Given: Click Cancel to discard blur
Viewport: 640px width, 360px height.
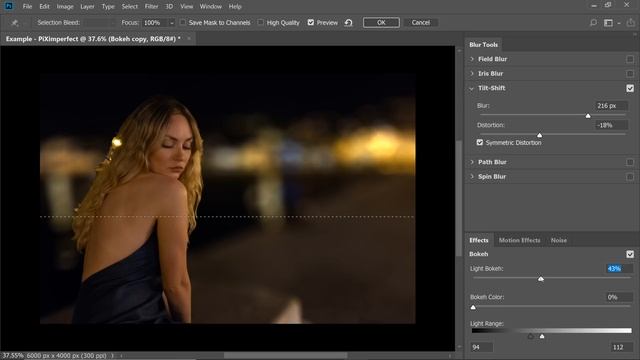Looking at the screenshot, I should point(420,22).
